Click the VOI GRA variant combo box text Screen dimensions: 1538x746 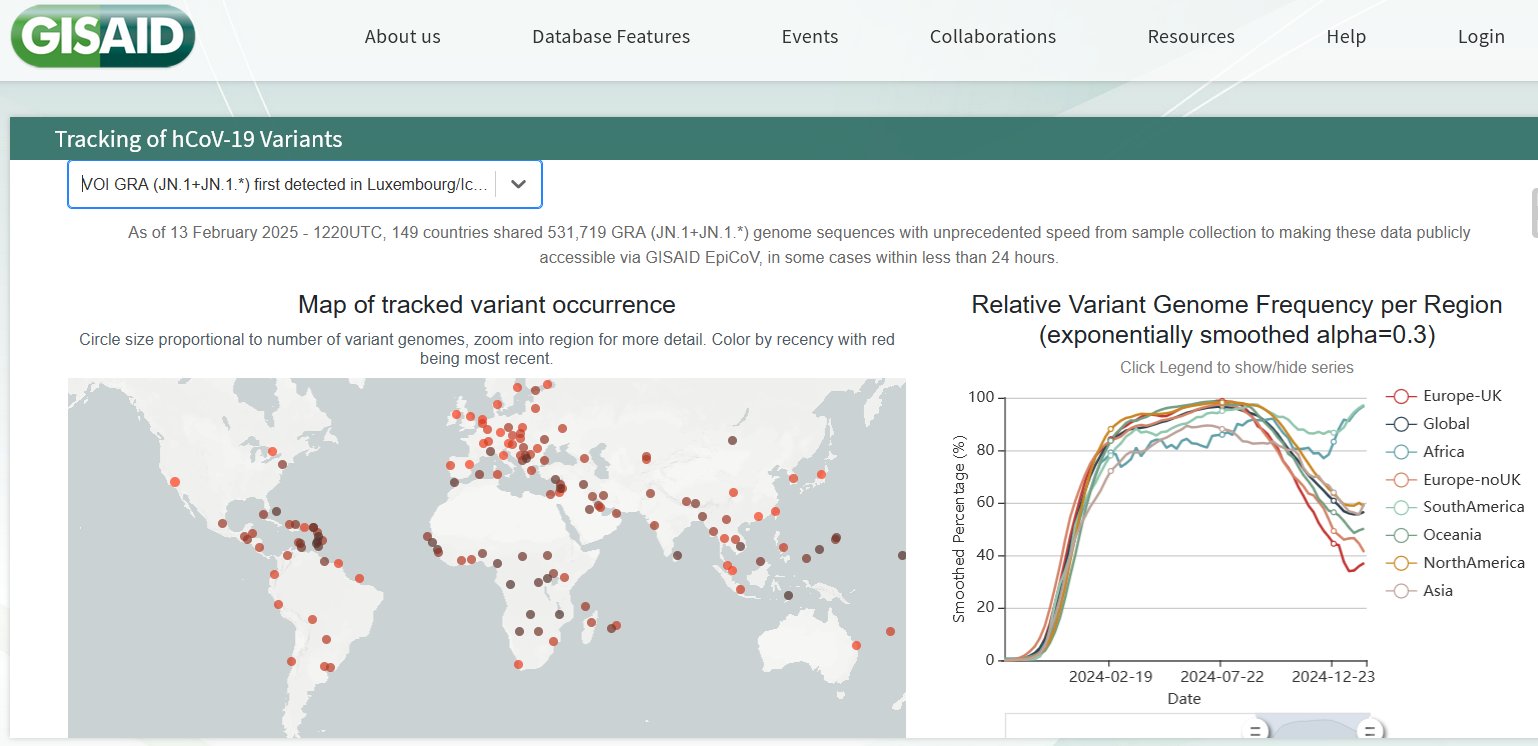[x=285, y=184]
